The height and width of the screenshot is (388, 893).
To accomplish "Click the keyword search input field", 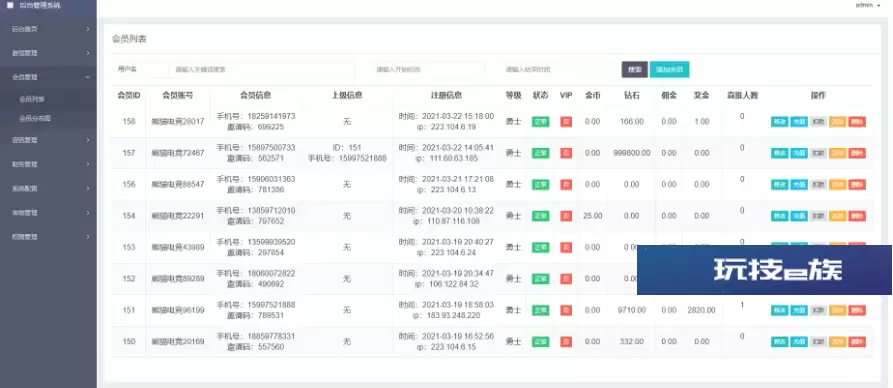I will click(262, 70).
